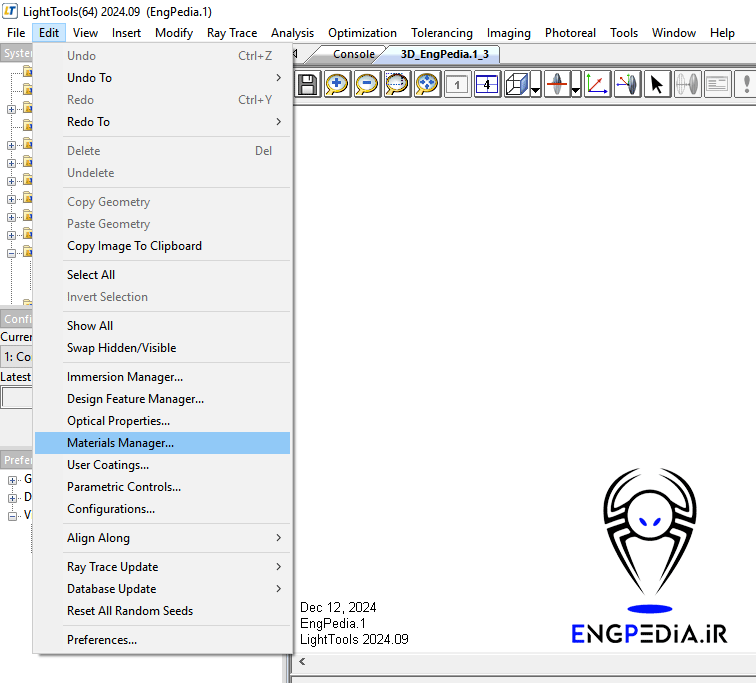Open the Tolerancing menu

tap(442, 33)
